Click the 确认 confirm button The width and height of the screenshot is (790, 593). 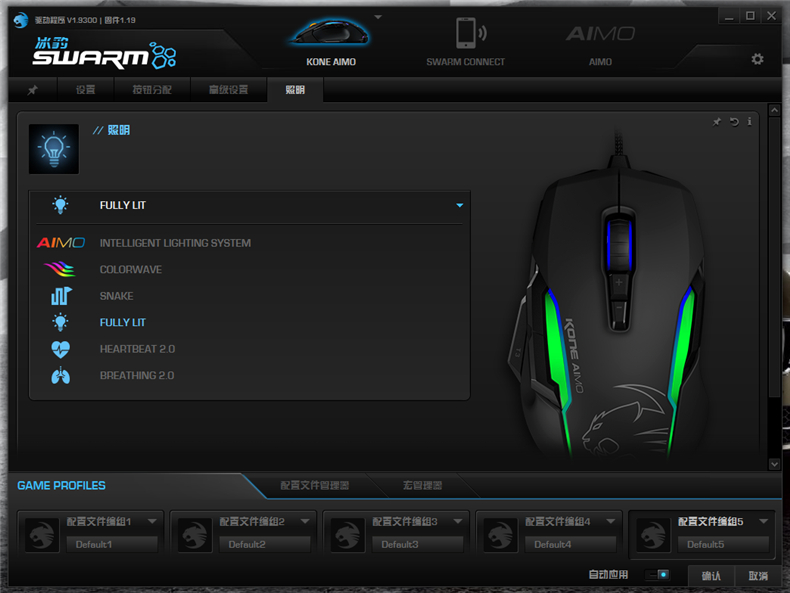tap(711, 576)
